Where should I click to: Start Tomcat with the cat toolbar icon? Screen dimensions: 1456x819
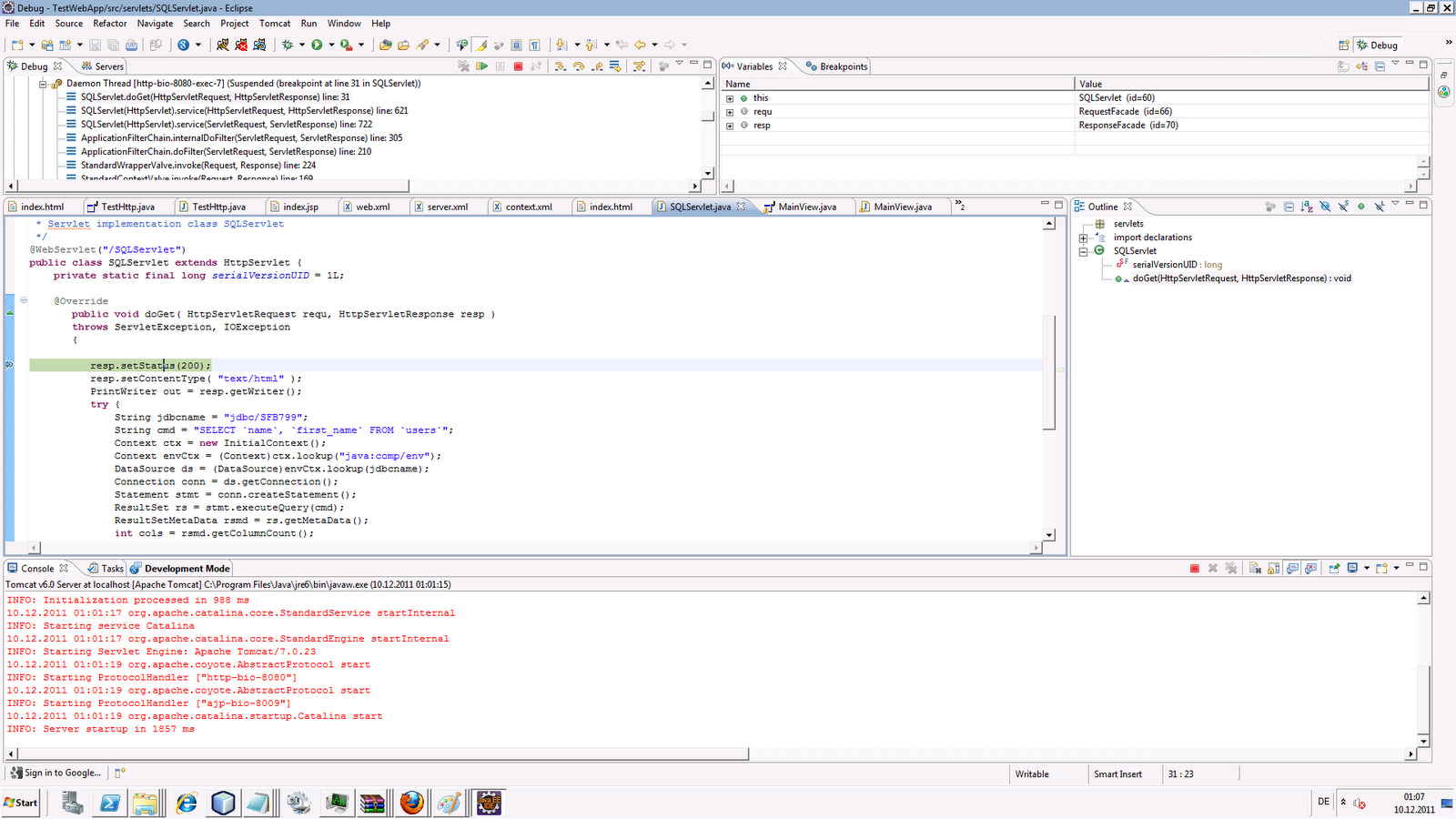(x=223, y=45)
